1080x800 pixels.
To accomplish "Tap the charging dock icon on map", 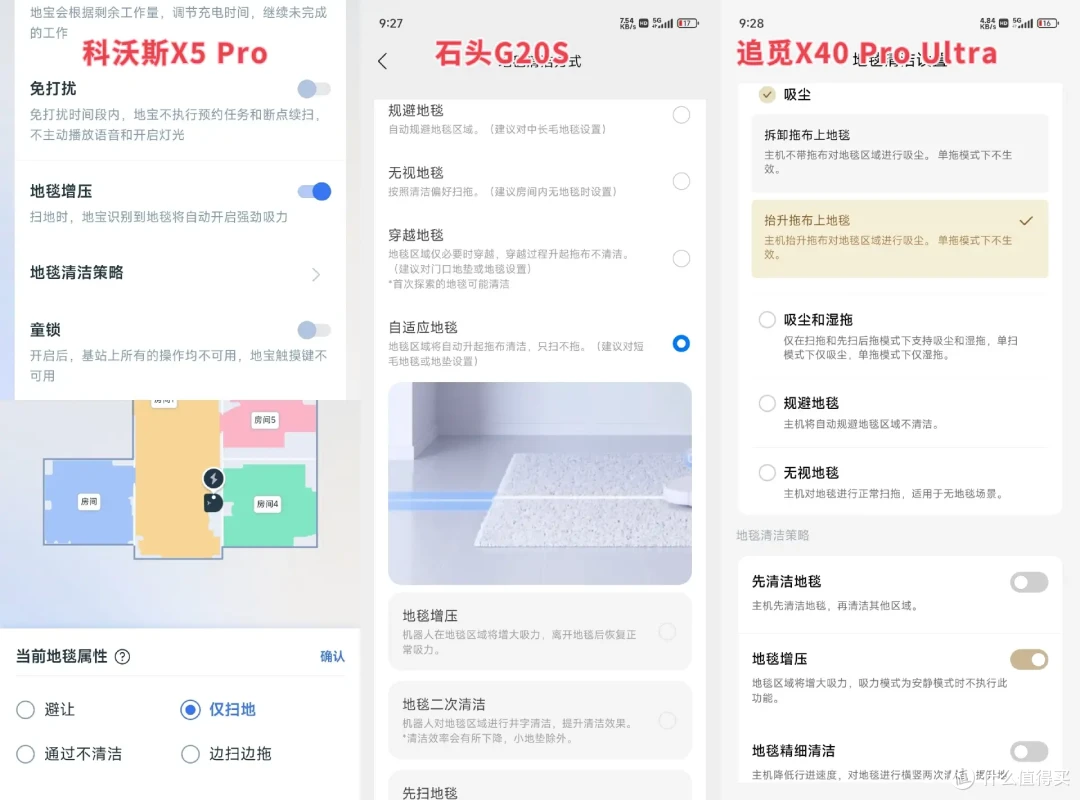I will point(214,478).
